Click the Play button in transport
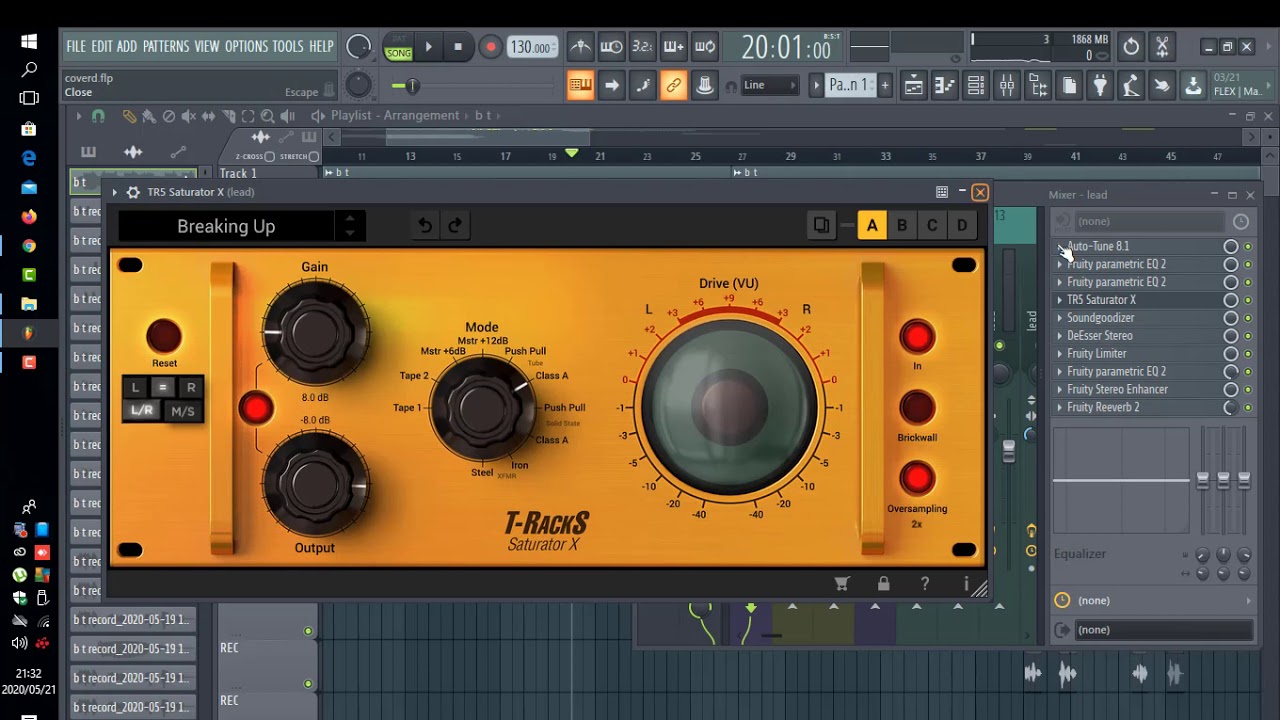 [428, 47]
